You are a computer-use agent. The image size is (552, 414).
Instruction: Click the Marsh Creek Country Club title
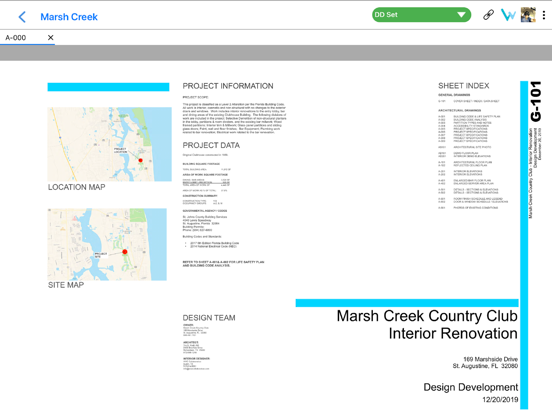coord(427,316)
